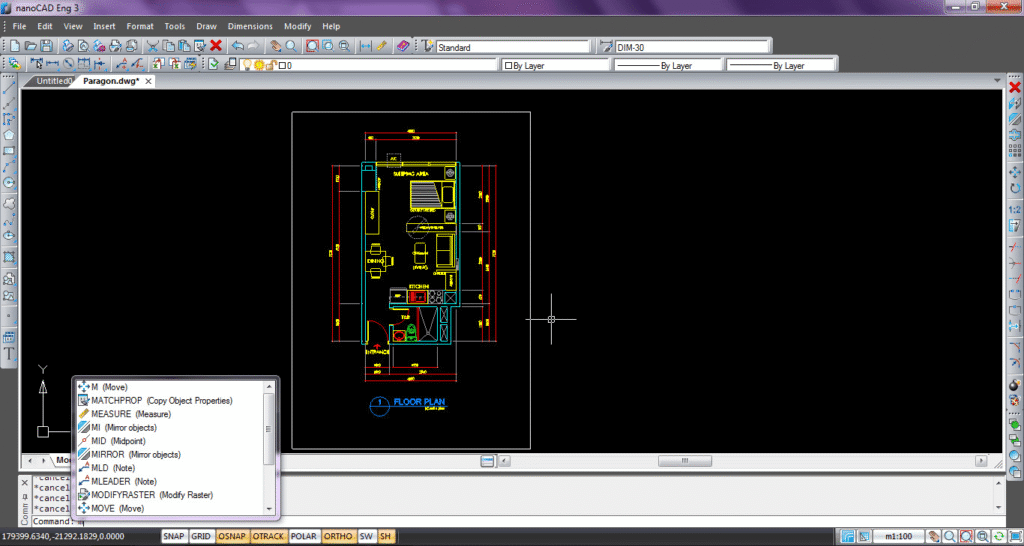Click Zoom Extents icon with red frame in top toolbar
This screenshot has width=1024, height=546.
[x=312, y=46]
